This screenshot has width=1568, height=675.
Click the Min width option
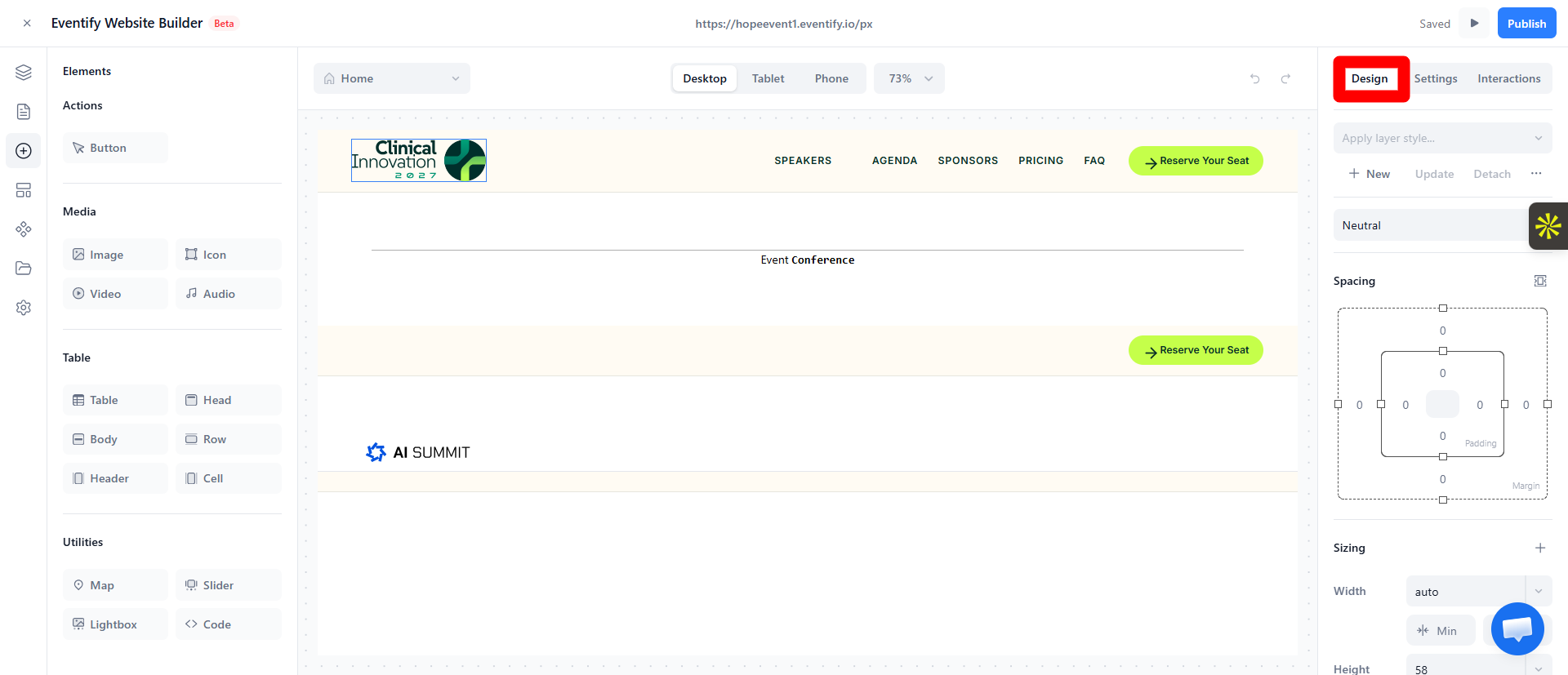1441,630
